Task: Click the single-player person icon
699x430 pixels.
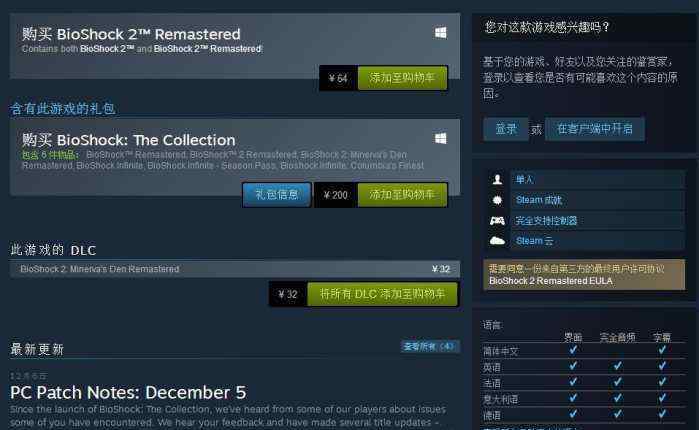Action: [497, 180]
